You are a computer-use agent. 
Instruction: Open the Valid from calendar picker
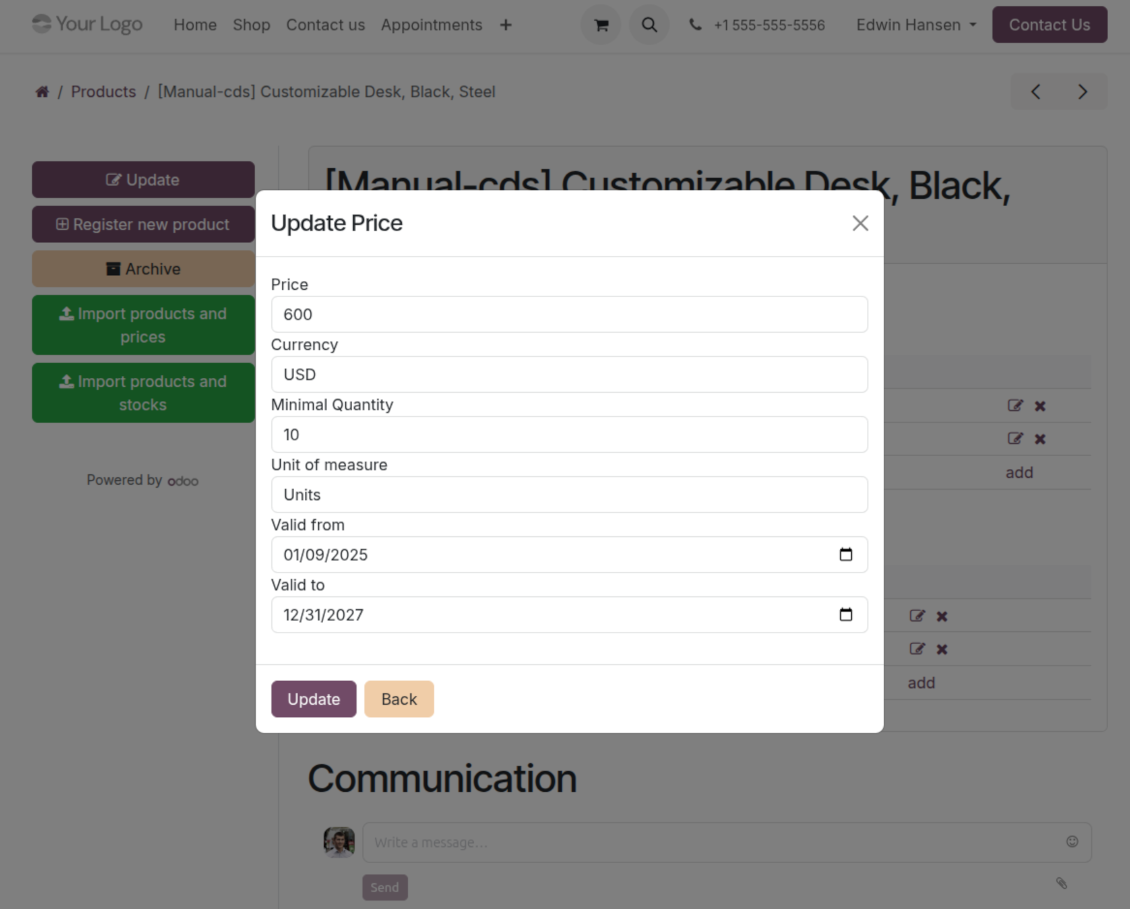click(x=845, y=555)
